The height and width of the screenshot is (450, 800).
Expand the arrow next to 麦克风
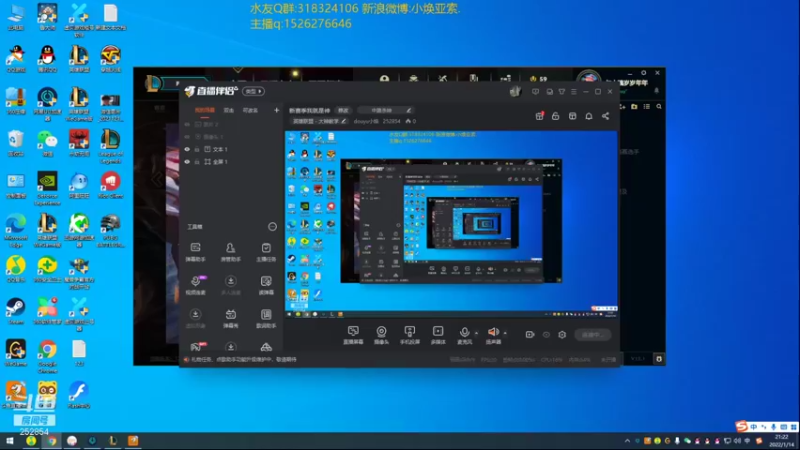[x=477, y=333]
